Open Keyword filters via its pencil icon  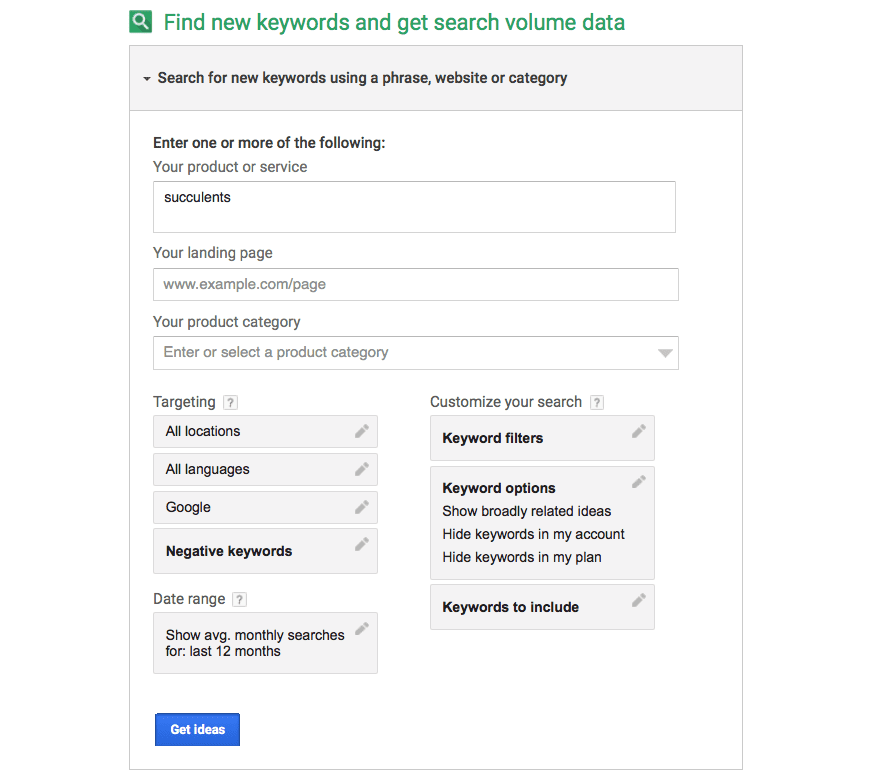(639, 431)
